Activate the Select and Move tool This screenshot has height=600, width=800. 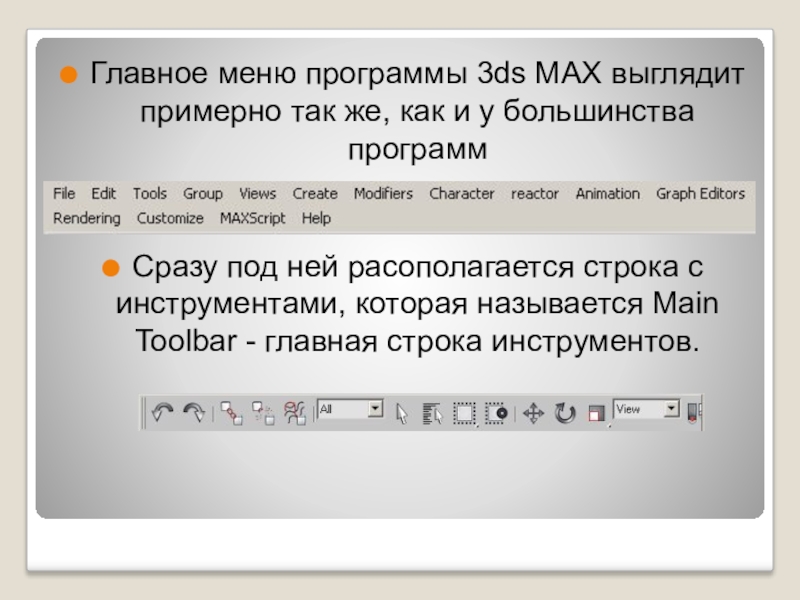(x=534, y=413)
